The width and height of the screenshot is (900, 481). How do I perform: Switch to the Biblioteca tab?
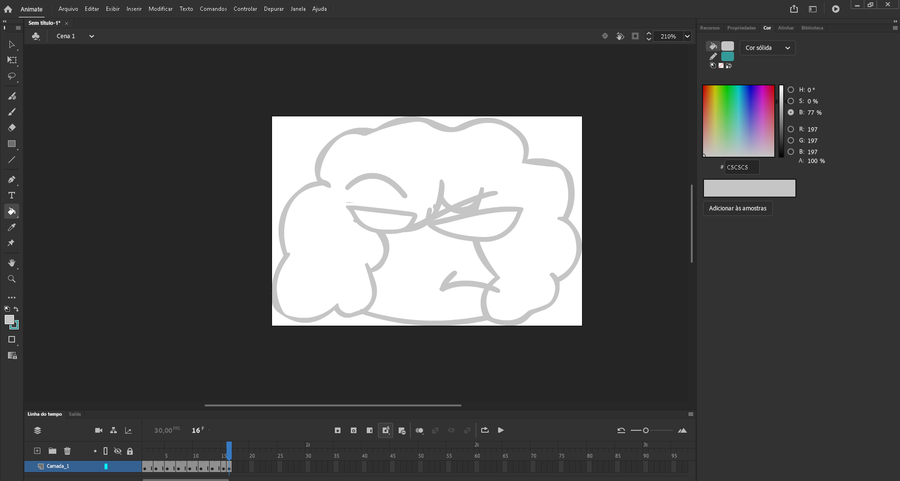(812, 28)
